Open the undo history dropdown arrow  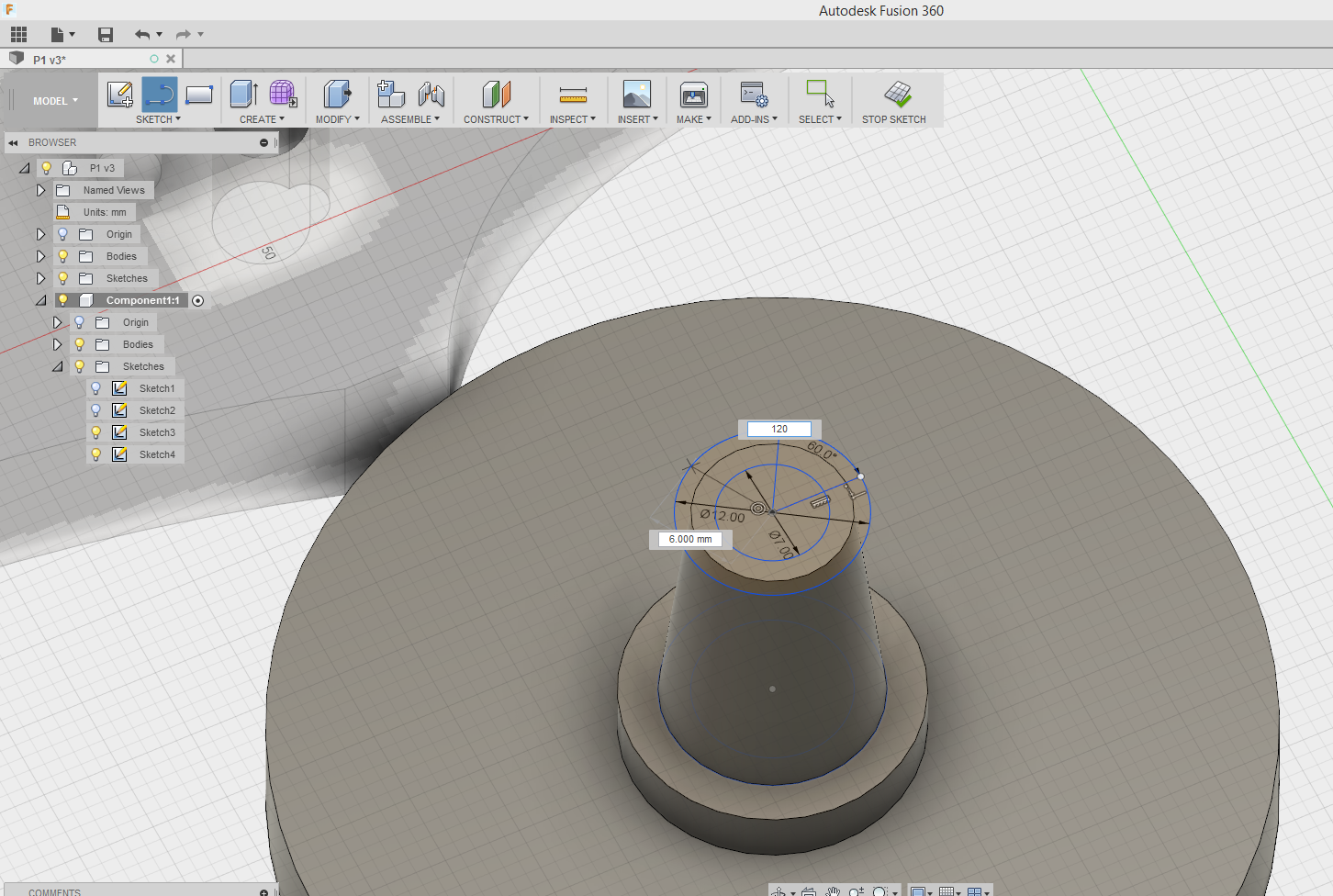coord(160,35)
